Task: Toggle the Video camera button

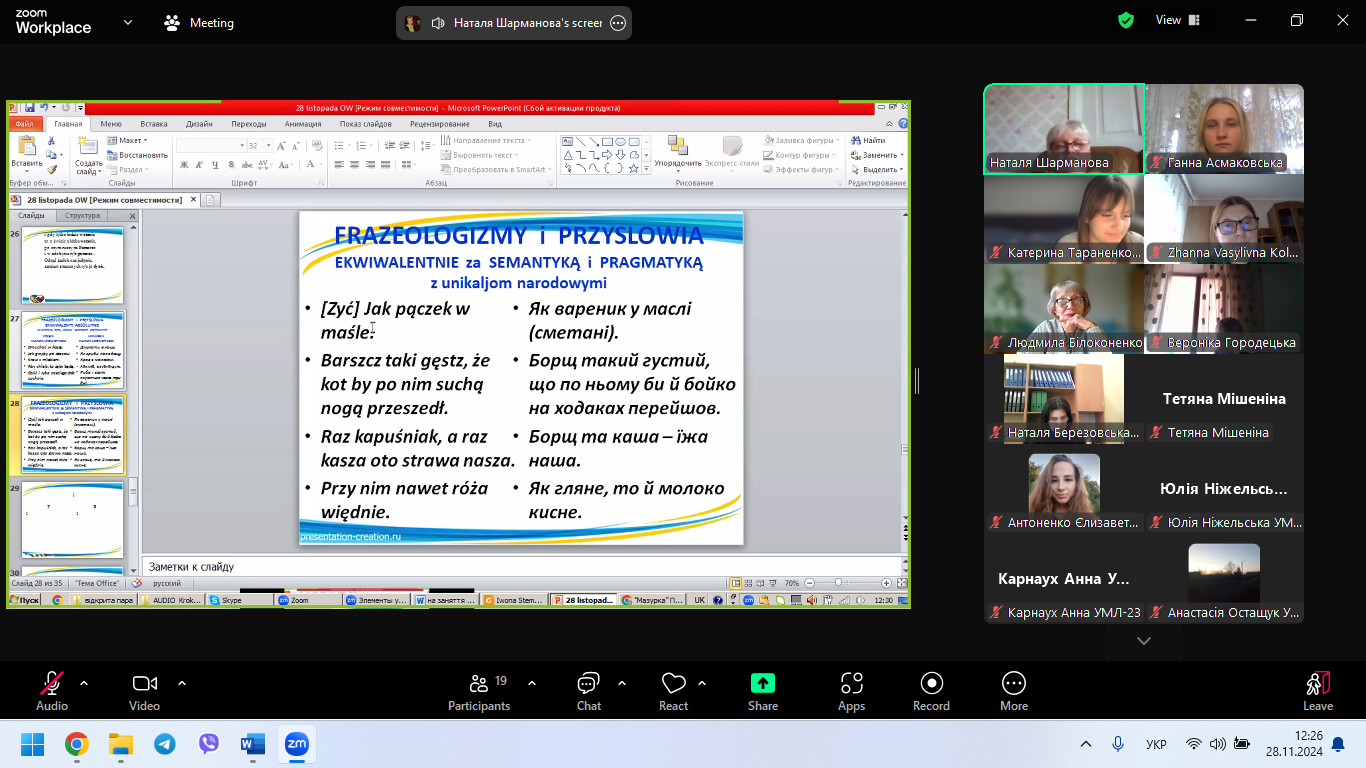Action: click(145, 691)
